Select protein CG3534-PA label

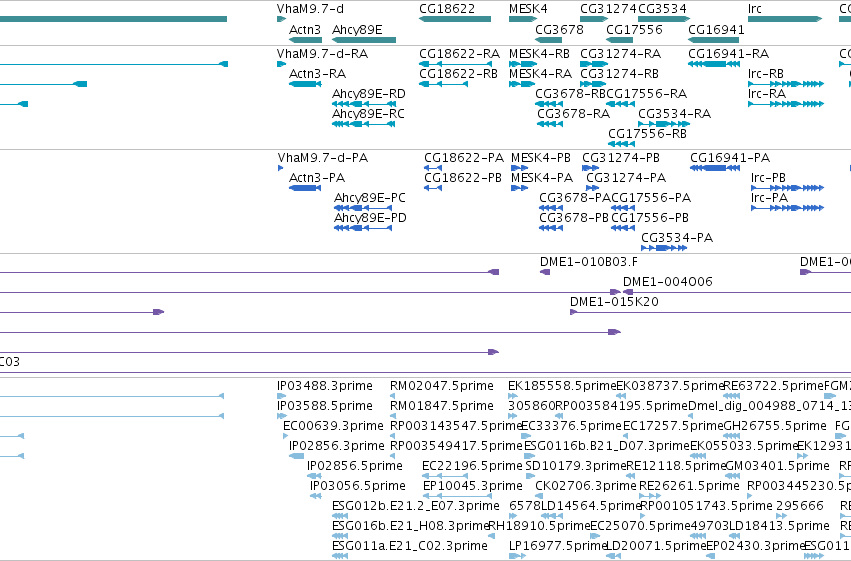677,238
